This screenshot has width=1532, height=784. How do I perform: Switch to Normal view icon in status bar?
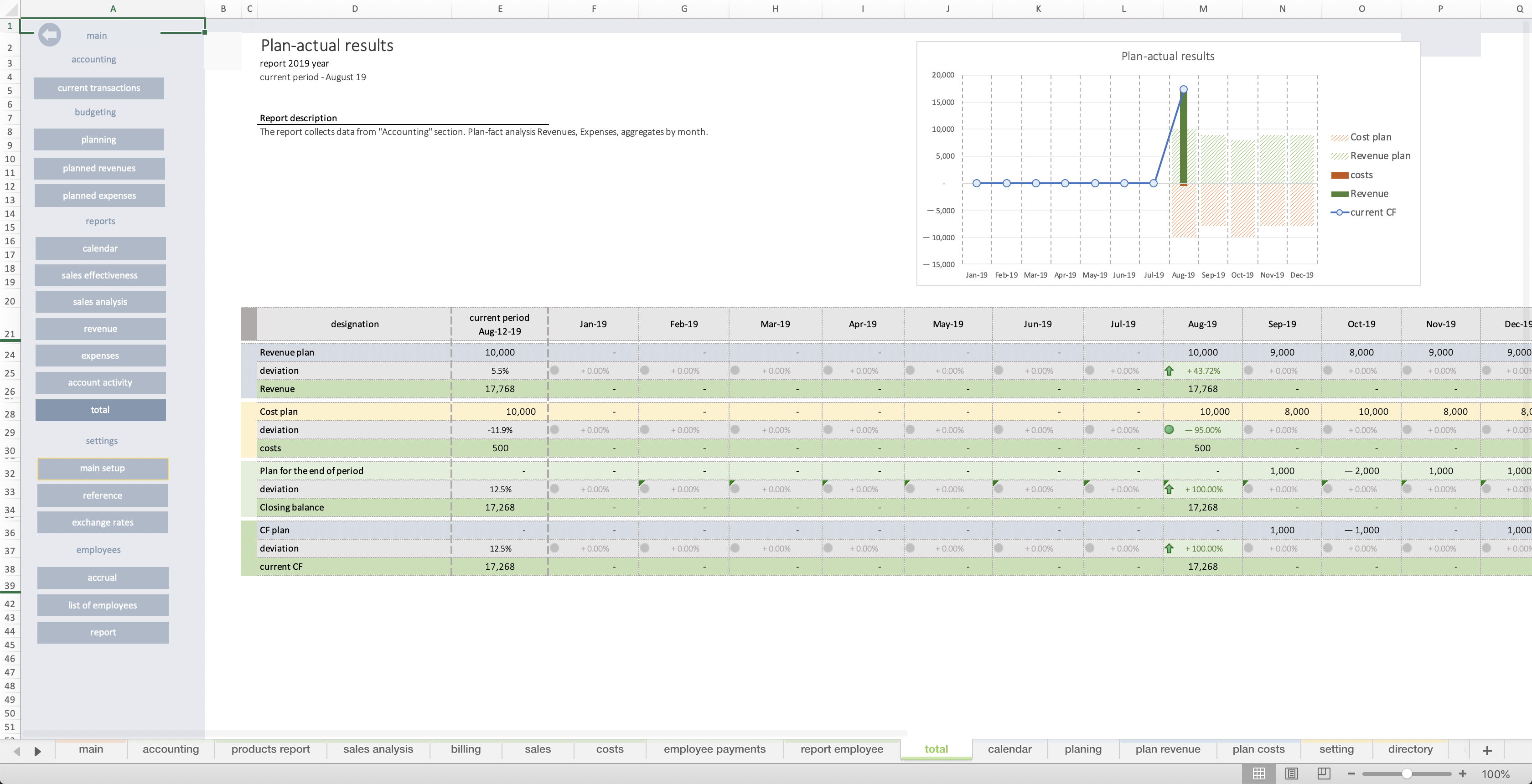1258,774
